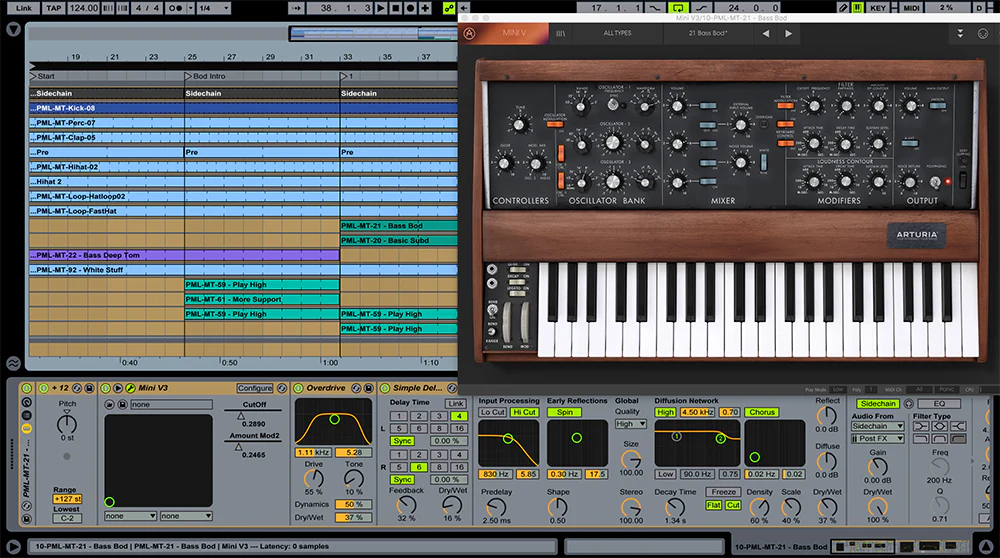
Task: Toggle the Hi Cut reverb input filter
Action: tap(524, 412)
